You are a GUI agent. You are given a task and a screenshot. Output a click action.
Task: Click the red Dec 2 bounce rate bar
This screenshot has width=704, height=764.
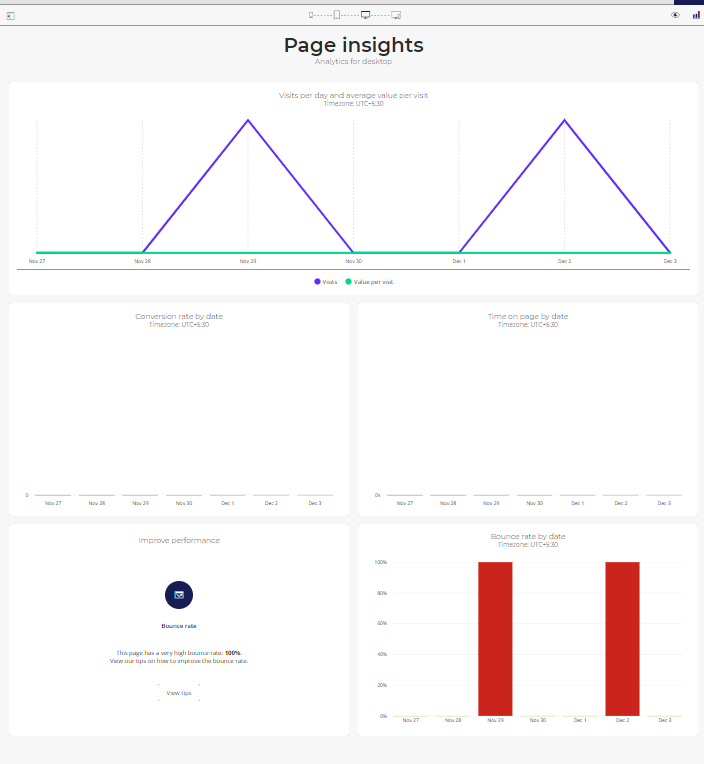(622, 639)
